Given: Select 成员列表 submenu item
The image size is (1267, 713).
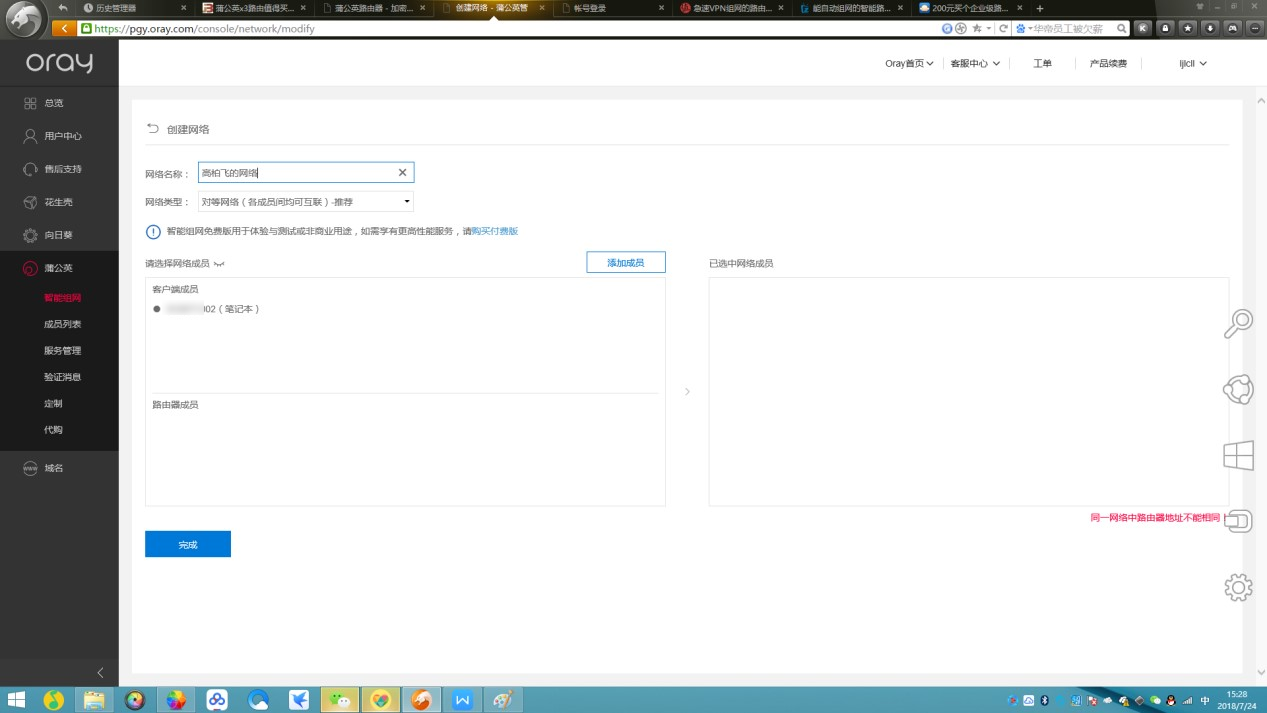Looking at the screenshot, I should pos(62,324).
